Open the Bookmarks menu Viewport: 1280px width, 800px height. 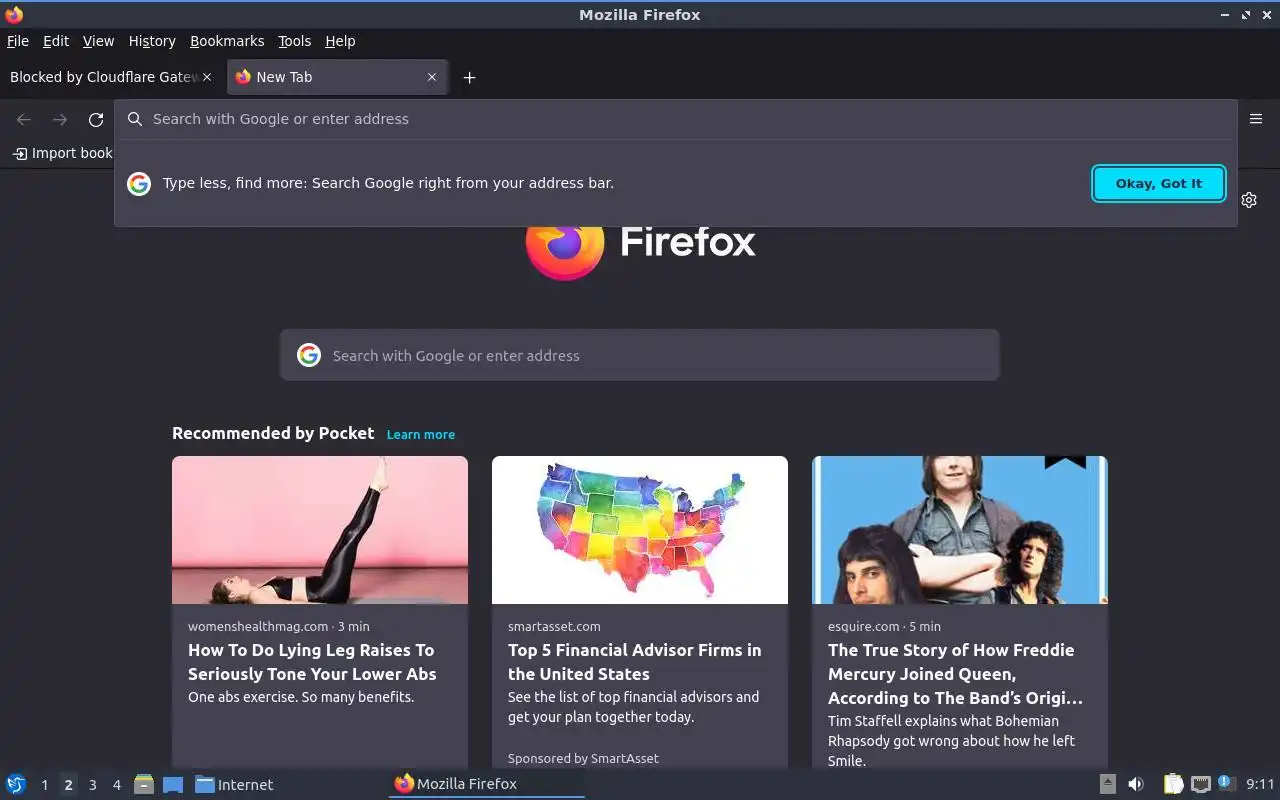[227, 41]
